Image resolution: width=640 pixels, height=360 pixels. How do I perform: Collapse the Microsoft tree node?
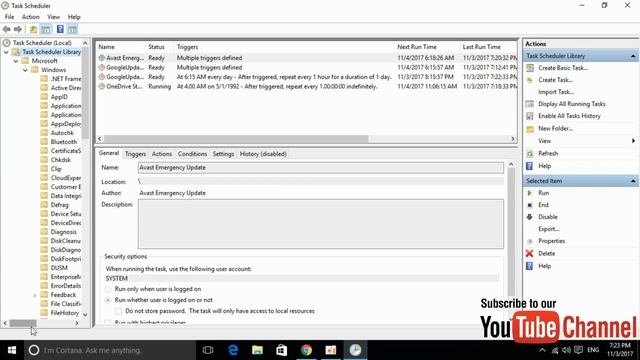pyautogui.click(x=16, y=61)
